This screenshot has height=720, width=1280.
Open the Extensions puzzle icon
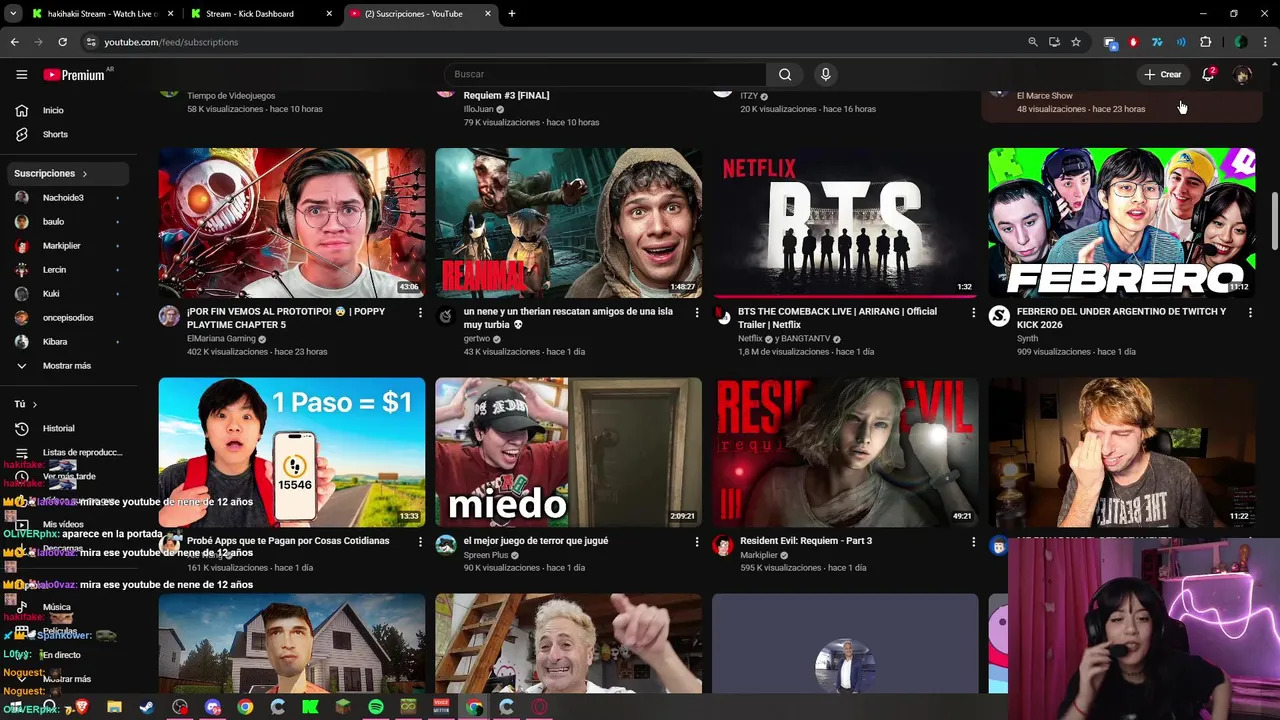coord(1205,42)
